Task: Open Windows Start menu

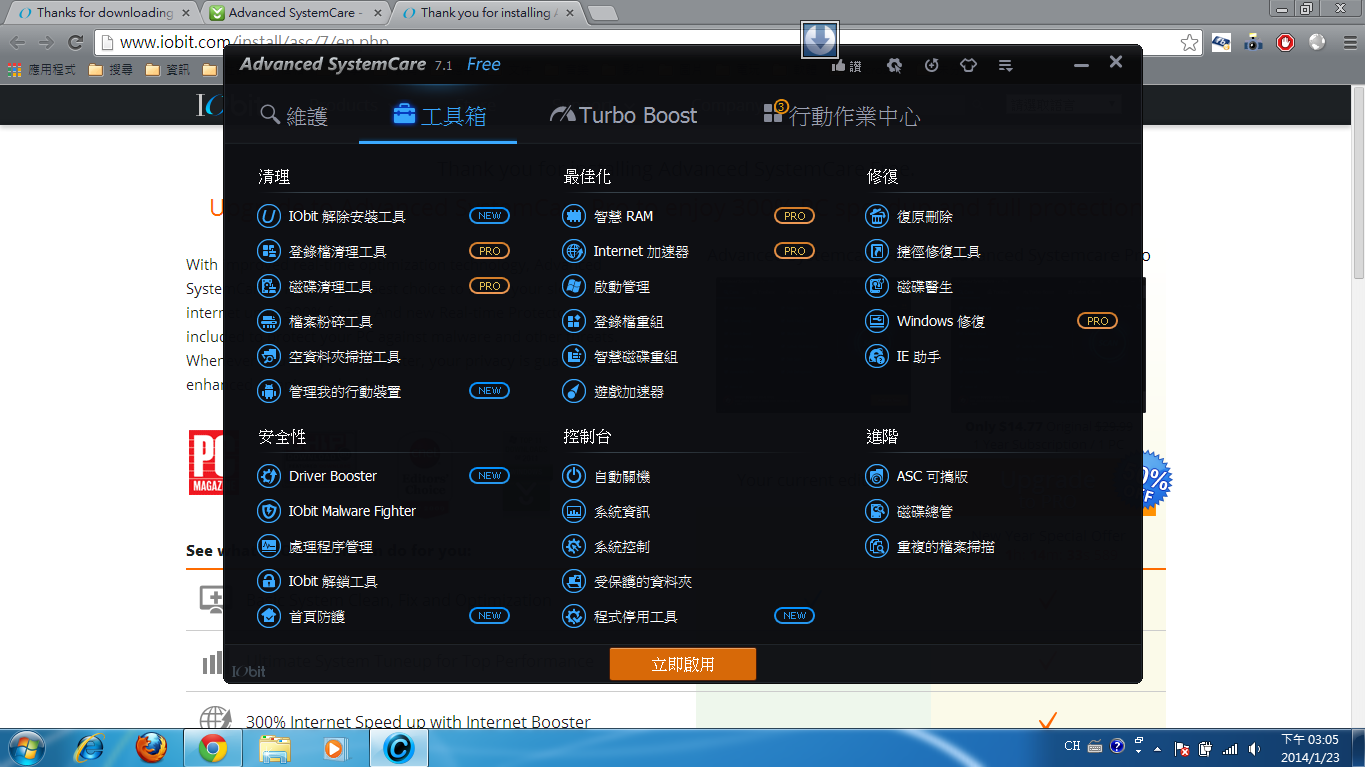Action: (x=25, y=747)
